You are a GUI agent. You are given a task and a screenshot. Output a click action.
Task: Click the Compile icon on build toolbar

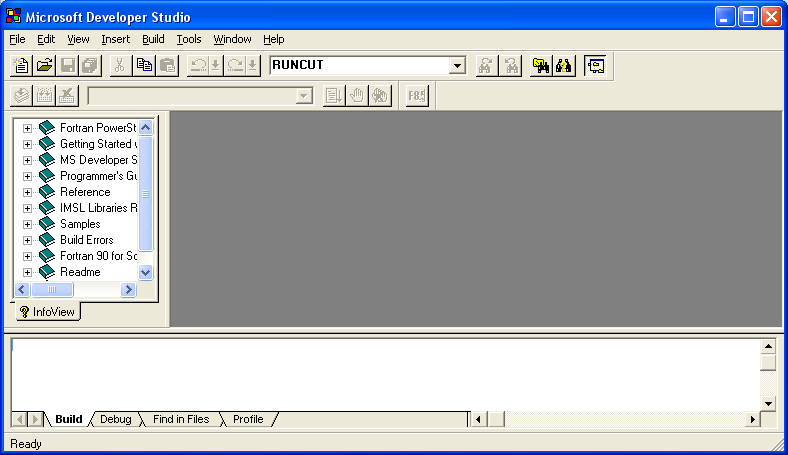pyautogui.click(x=21, y=96)
